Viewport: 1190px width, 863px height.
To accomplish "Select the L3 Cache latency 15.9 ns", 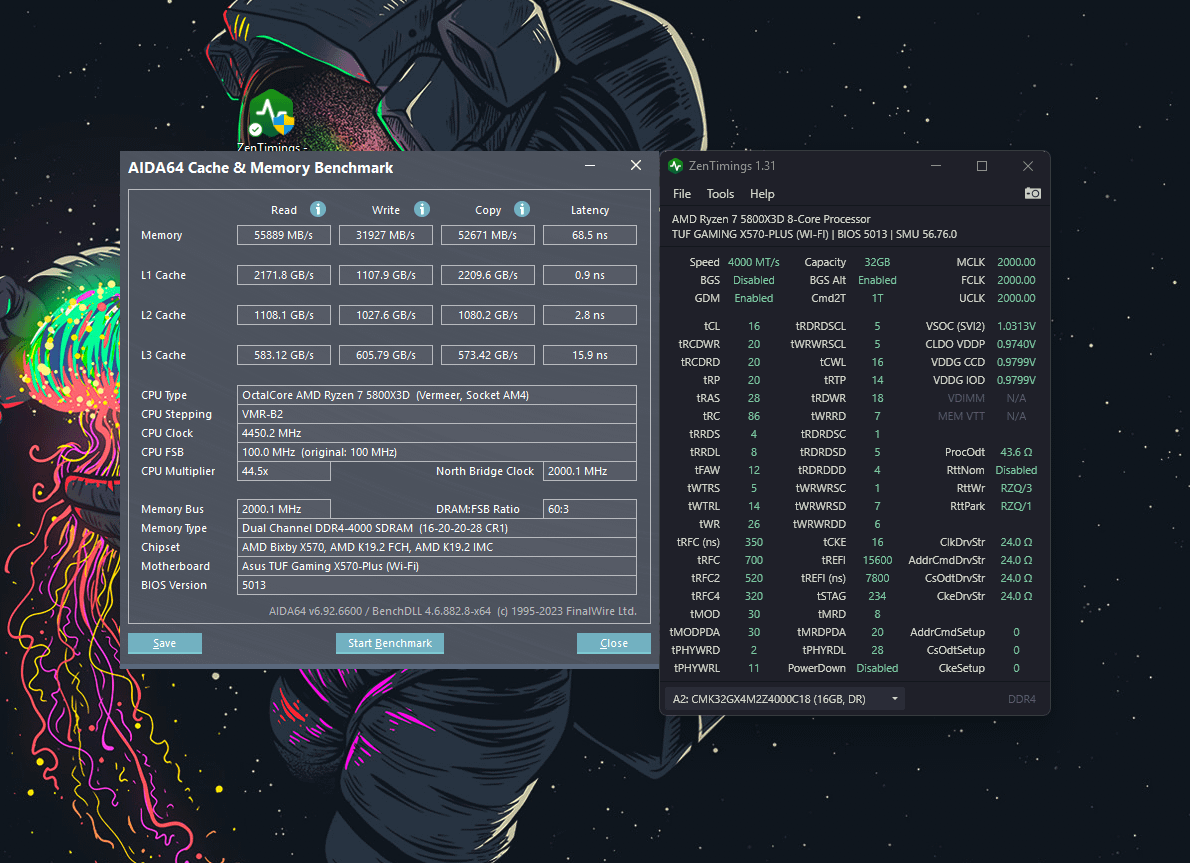I will [x=590, y=355].
